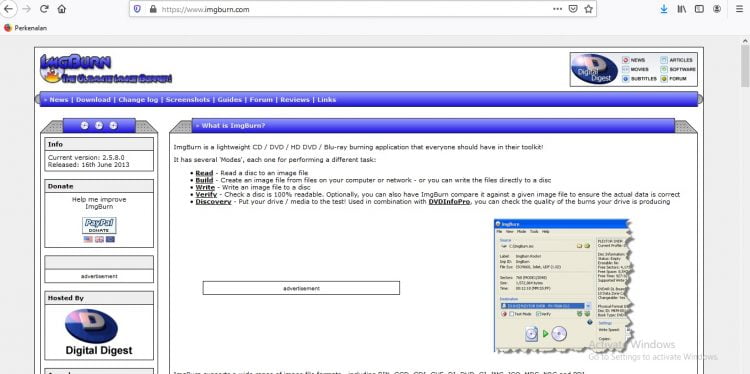Image resolution: width=750 pixels, height=374 pixels.
Task: Open tracking protection shield icon in address bar
Action: [x=137, y=9]
